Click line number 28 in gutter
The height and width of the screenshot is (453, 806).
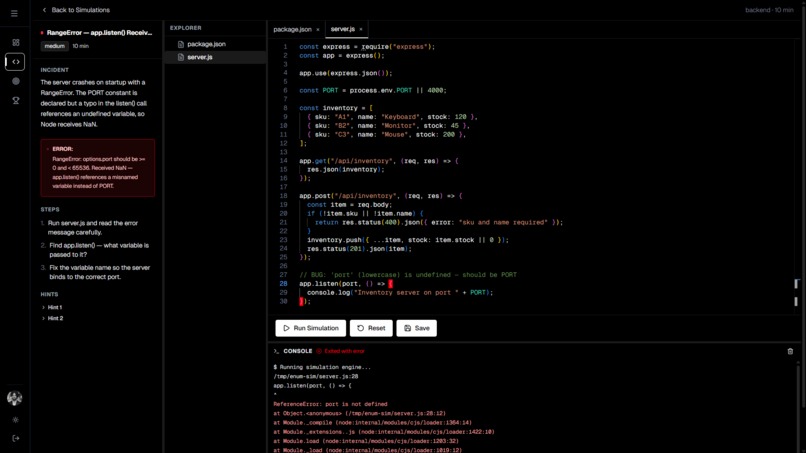(283, 284)
